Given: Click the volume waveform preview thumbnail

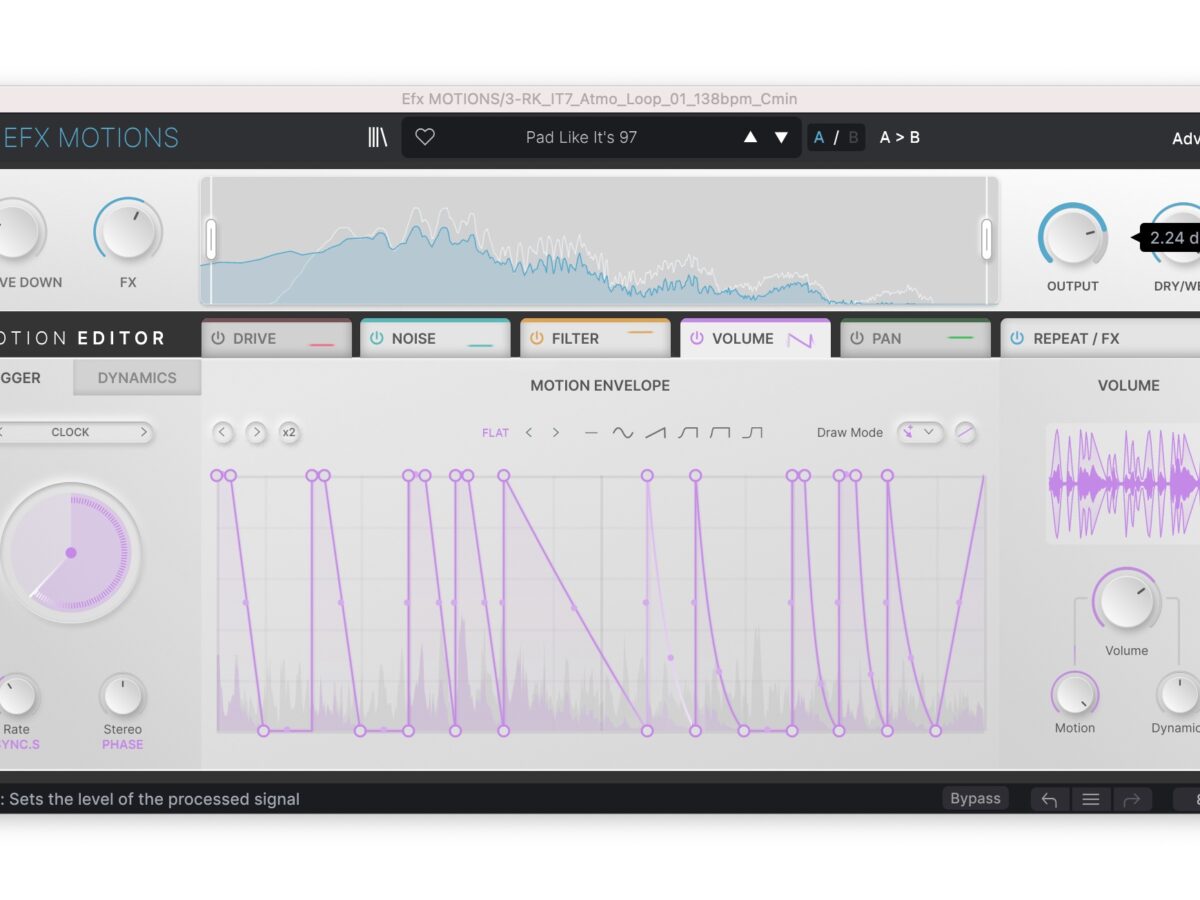Looking at the screenshot, I should 1122,484.
